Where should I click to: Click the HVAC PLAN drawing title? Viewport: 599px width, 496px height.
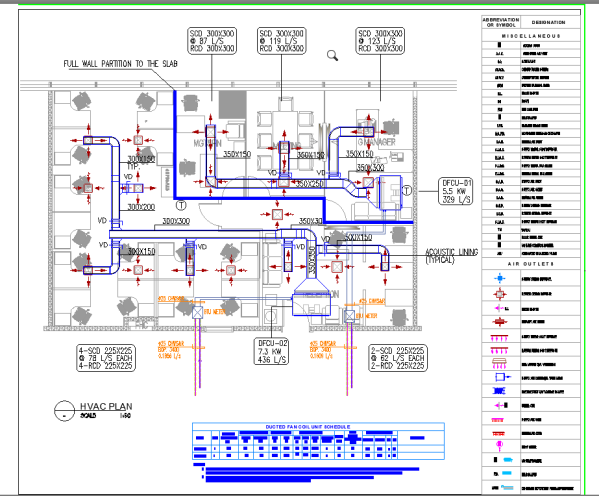point(106,407)
